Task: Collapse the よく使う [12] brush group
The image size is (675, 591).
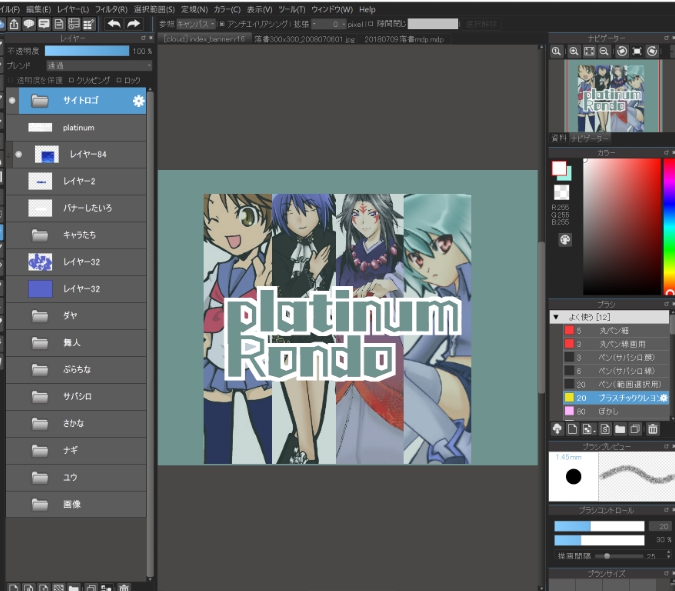Action: [x=556, y=317]
